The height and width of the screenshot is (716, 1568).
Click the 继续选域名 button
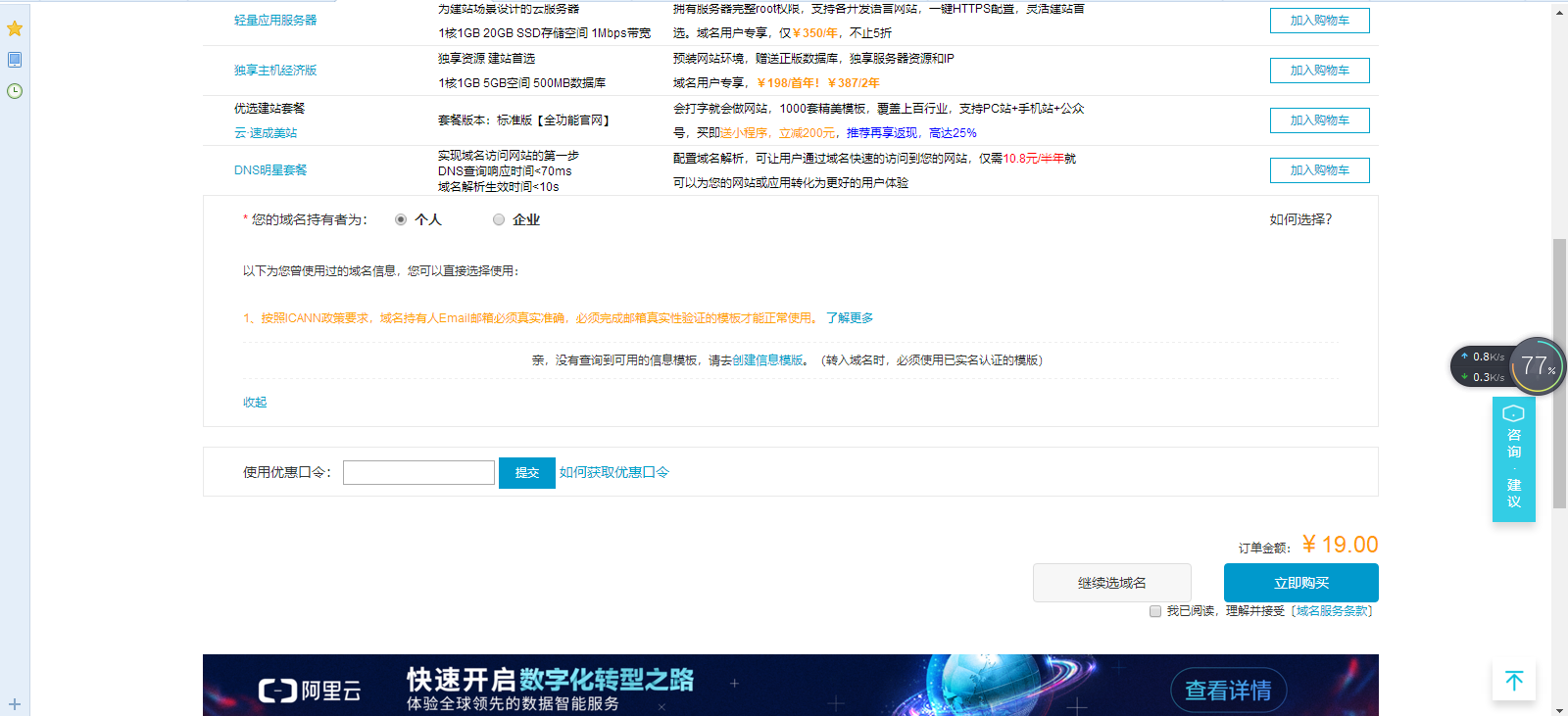pos(1112,583)
